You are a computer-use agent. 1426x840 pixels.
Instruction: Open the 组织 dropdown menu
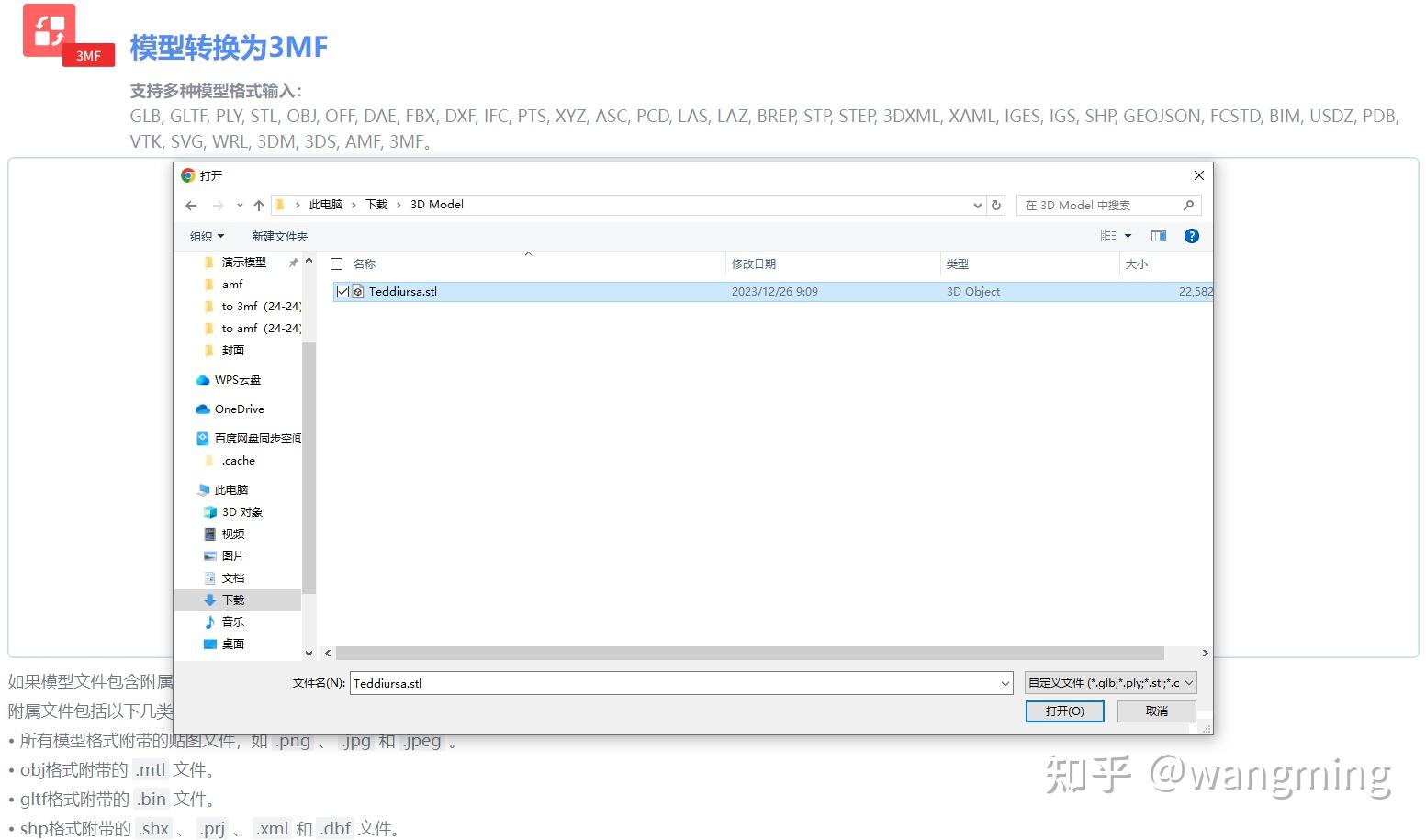[207, 236]
